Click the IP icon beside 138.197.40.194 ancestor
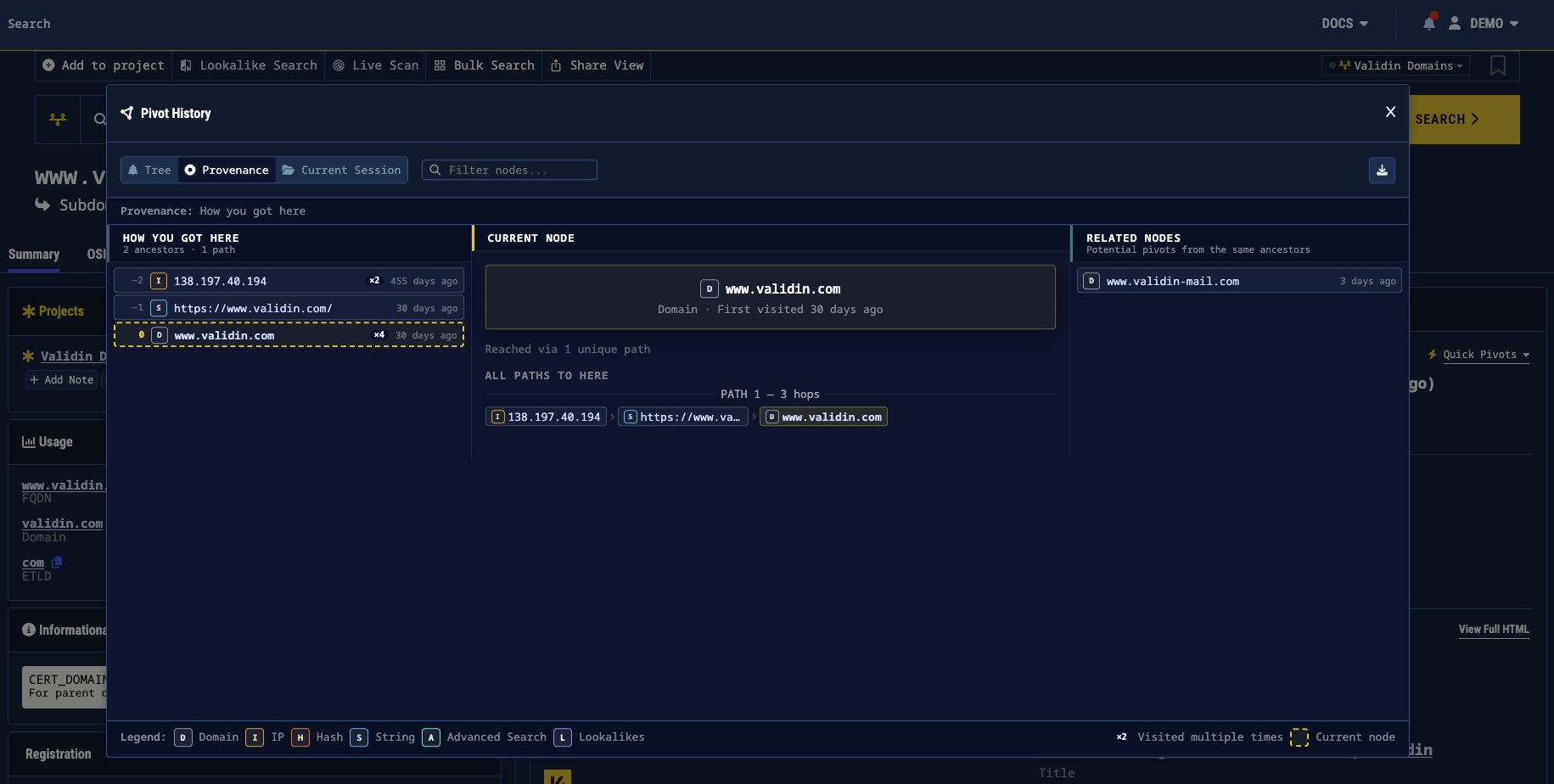1554x784 pixels. tap(159, 281)
